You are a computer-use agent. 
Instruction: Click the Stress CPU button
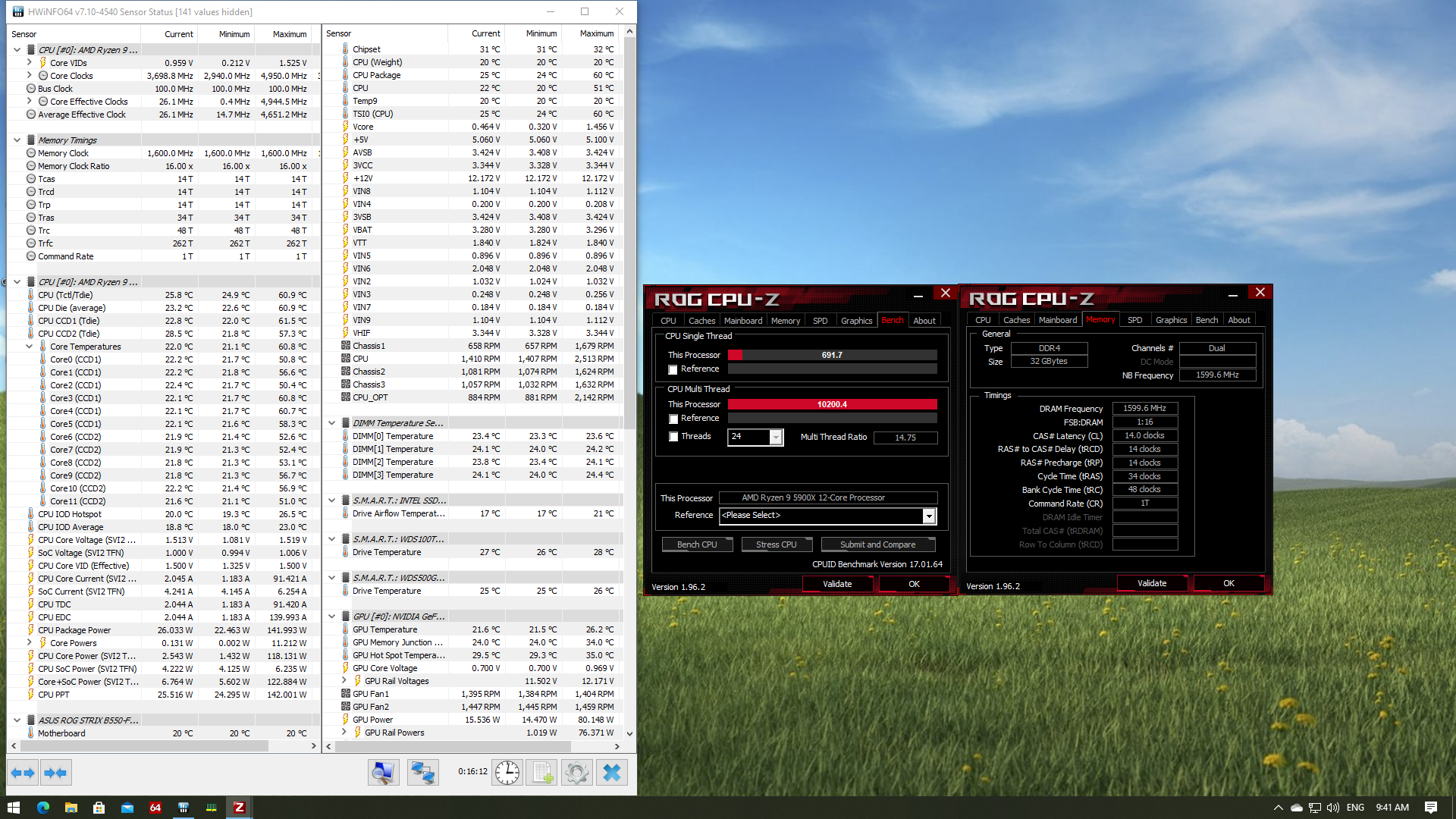(776, 544)
